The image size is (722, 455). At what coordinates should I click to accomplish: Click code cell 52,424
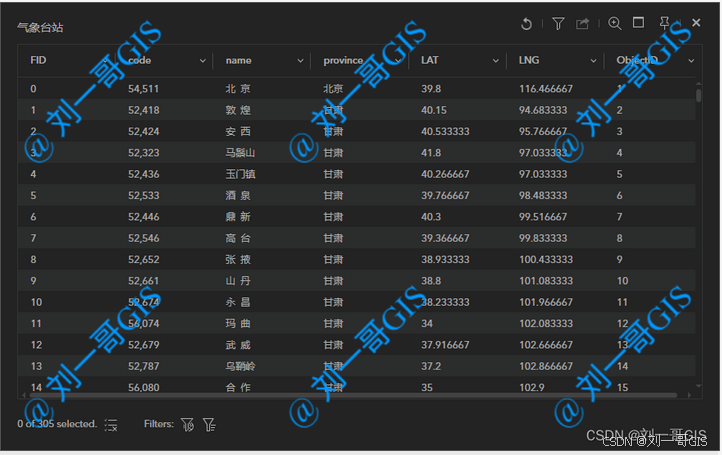(143, 131)
